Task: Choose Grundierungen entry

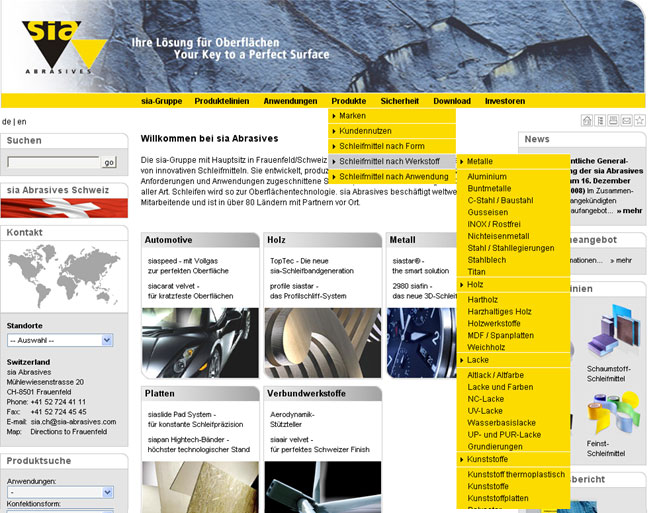Action: 495,447
